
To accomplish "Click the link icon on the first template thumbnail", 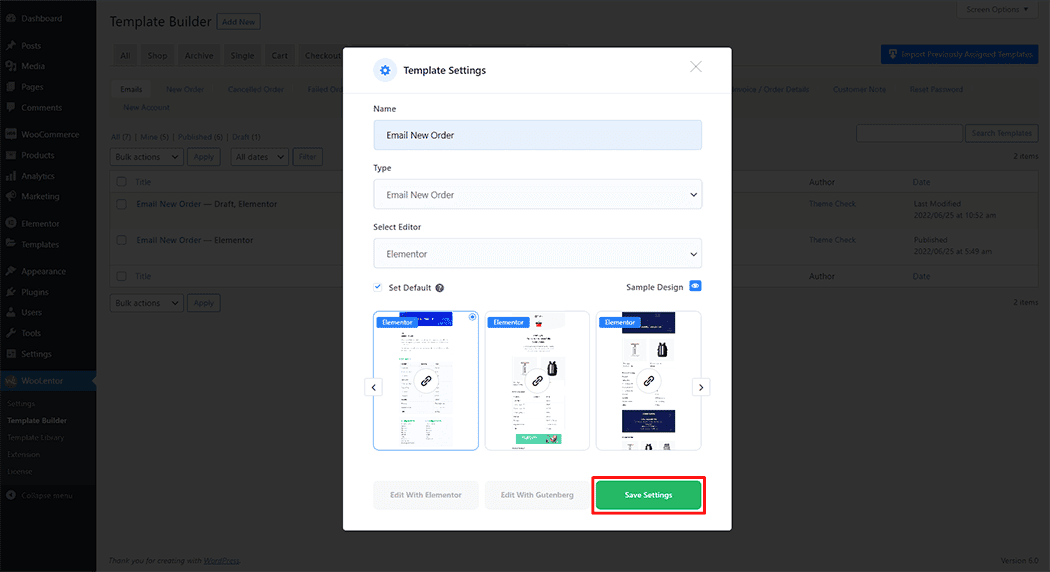I will click(x=426, y=381).
